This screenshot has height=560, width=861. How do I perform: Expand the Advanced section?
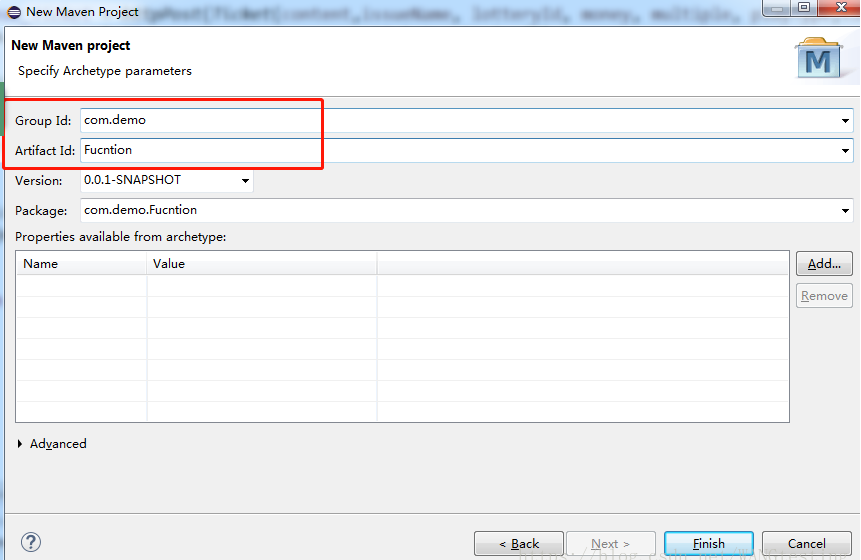pos(20,444)
